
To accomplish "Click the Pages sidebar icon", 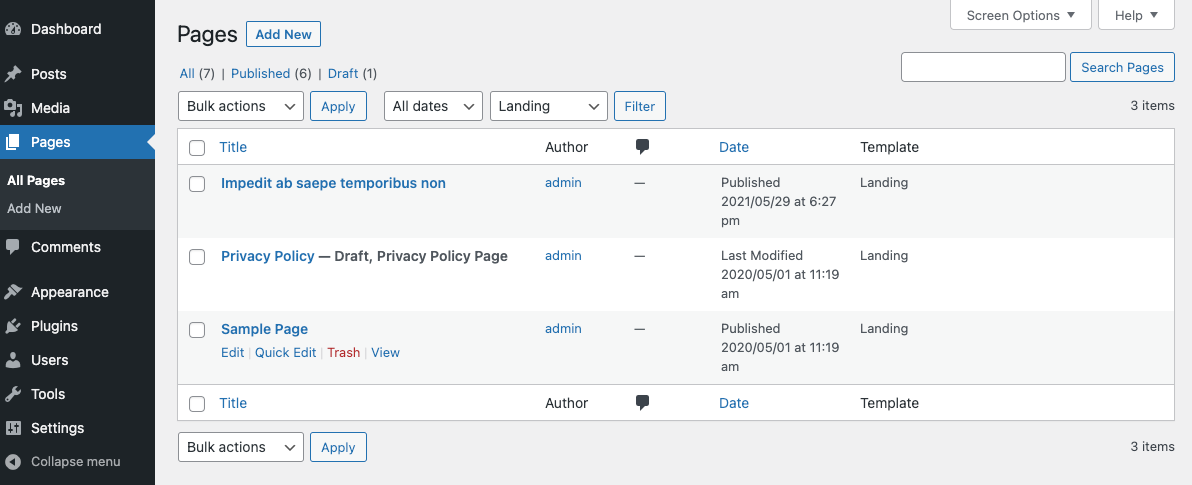I will (13, 142).
